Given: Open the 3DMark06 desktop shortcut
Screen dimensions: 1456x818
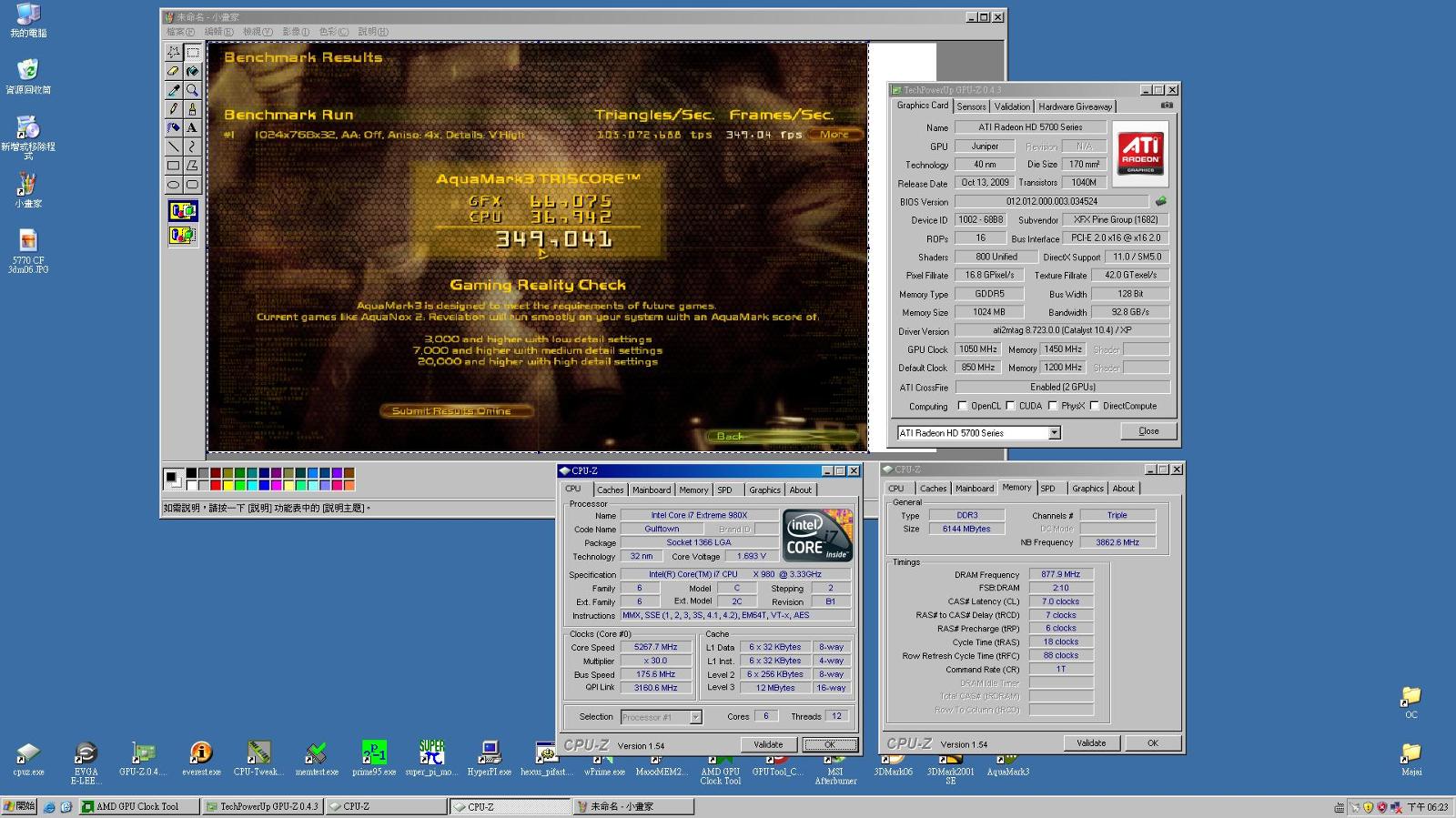Looking at the screenshot, I should 893,764.
